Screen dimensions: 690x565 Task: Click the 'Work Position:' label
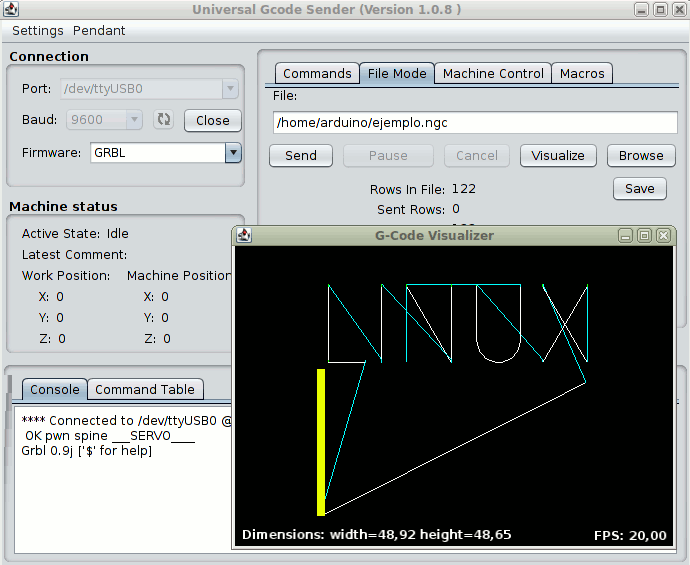pyautogui.click(x=66, y=276)
